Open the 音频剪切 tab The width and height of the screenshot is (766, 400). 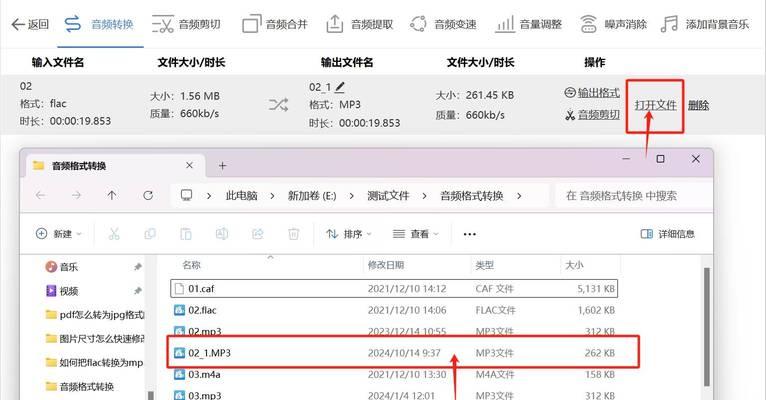pyautogui.click(x=186, y=24)
